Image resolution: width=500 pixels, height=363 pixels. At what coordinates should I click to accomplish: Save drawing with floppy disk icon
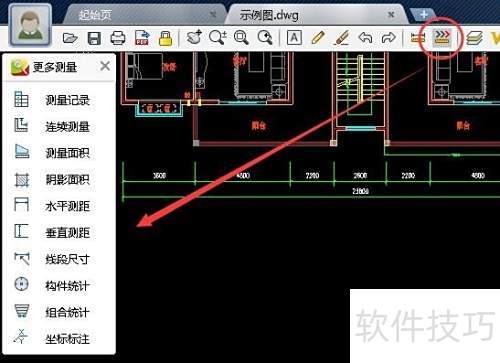pos(94,38)
